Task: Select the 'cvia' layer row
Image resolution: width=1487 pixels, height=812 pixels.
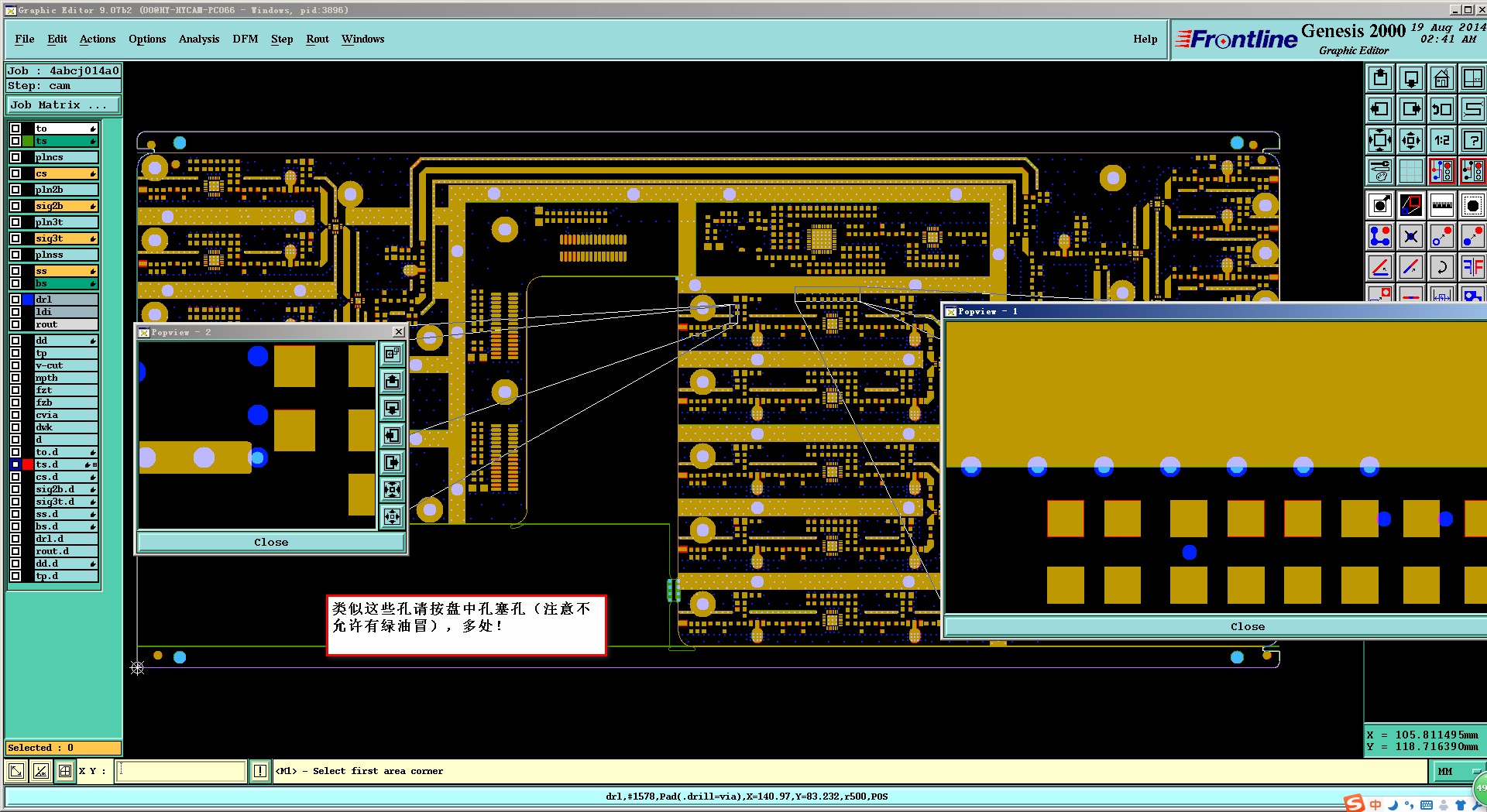Action: (66, 415)
